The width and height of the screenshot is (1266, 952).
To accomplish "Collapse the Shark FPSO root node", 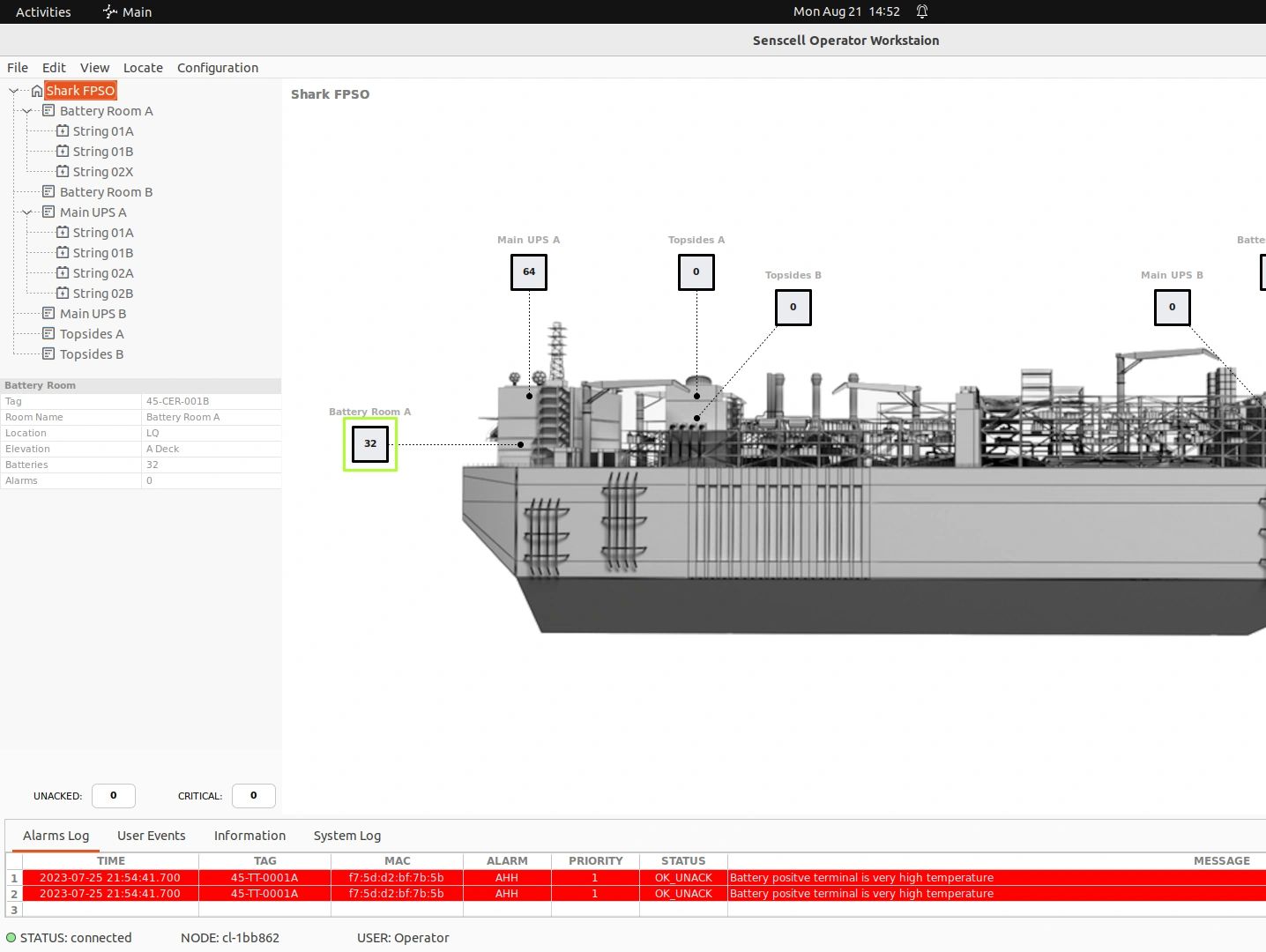I will click(14, 91).
